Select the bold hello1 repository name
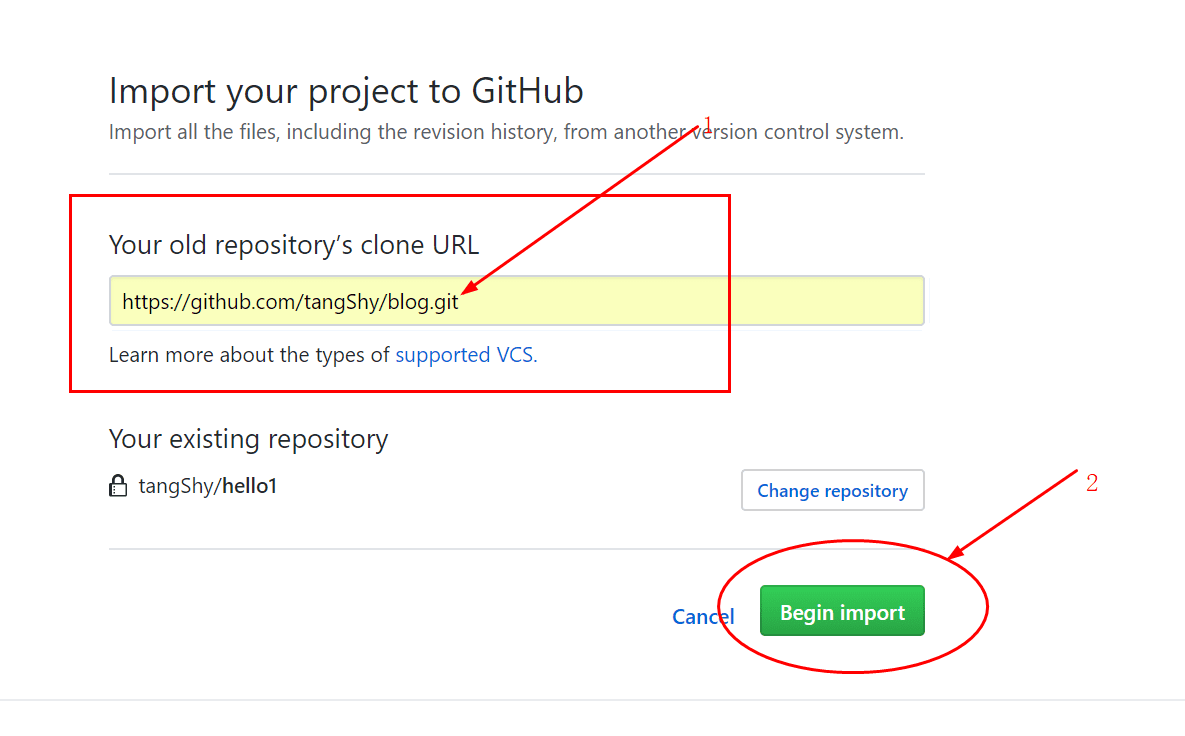 pyautogui.click(x=249, y=487)
